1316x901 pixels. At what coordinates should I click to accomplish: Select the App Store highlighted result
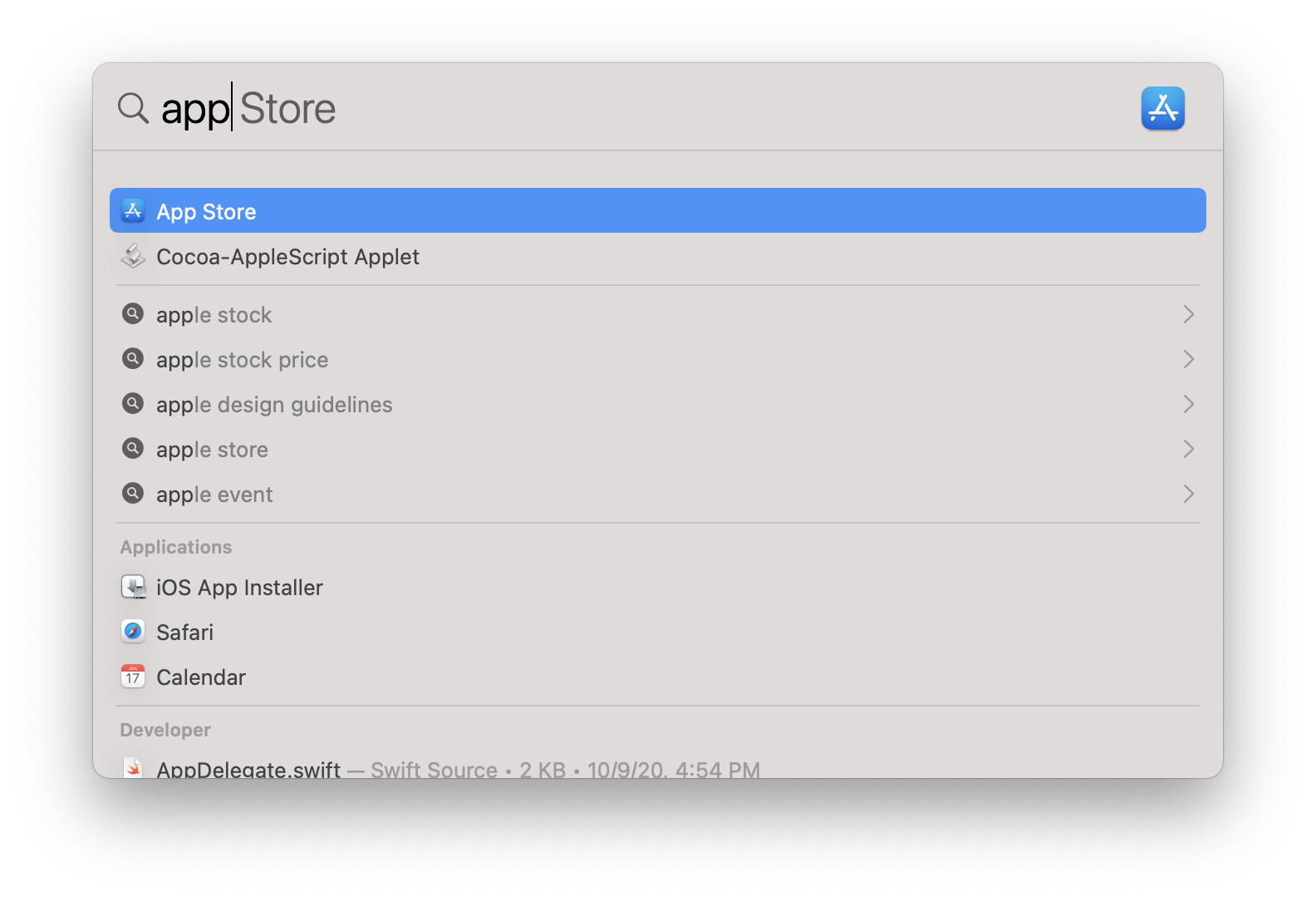(x=658, y=210)
